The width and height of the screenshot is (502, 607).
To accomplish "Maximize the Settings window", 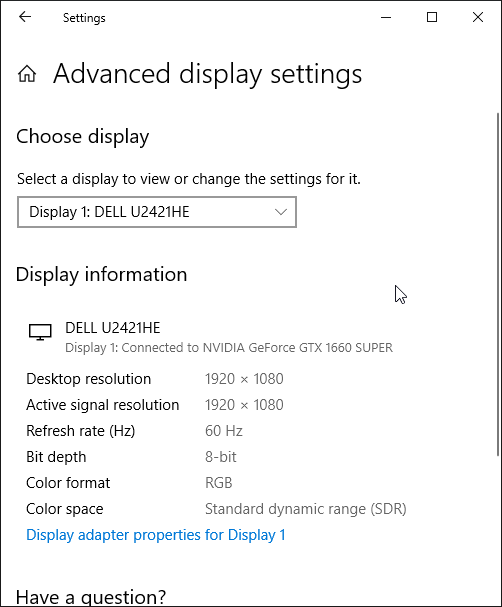I will [x=432, y=17].
